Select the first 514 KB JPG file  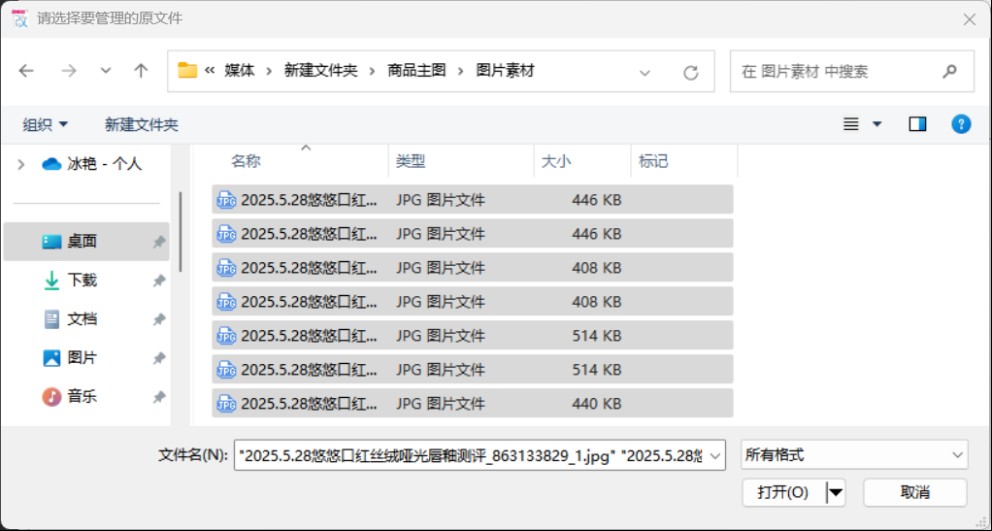coord(473,335)
